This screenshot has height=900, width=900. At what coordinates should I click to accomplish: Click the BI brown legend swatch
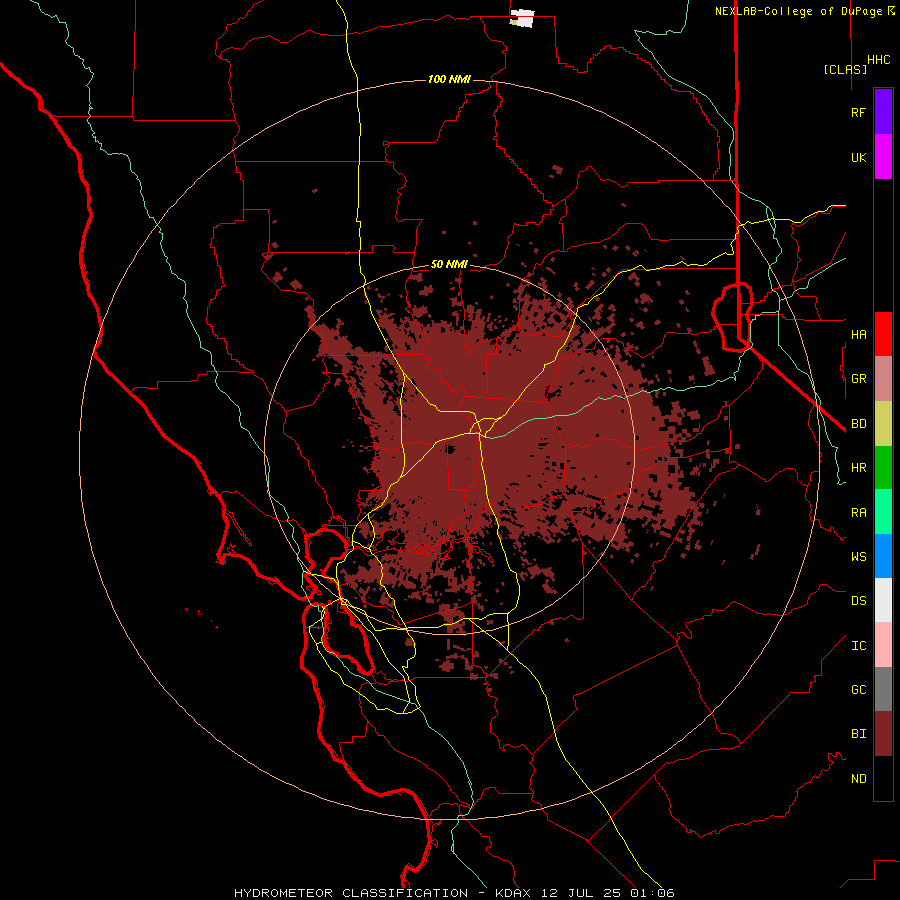(883, 734)
